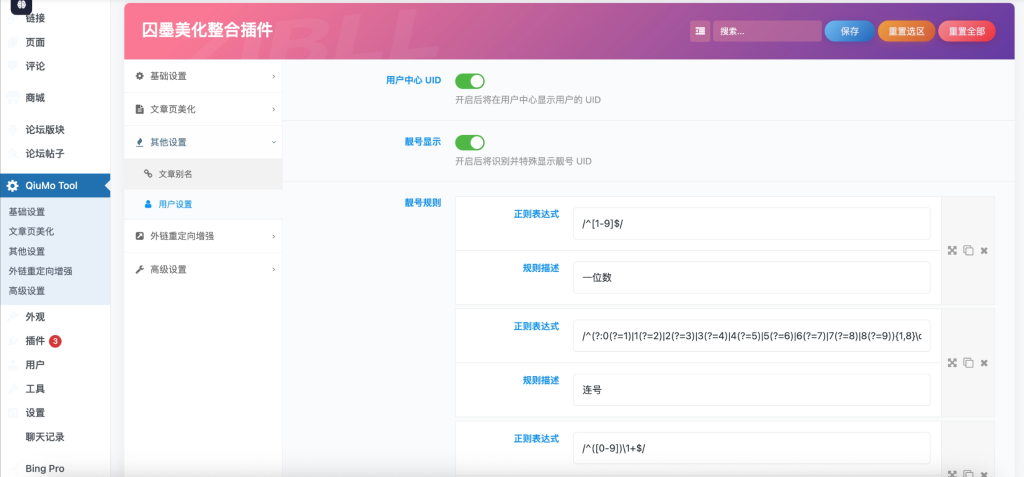Image resolution: width=1024 pixels, height=477 pixels.
Task: Open 其他设置 submenu link under QiuMo Tool
Action: coord(27,251)
